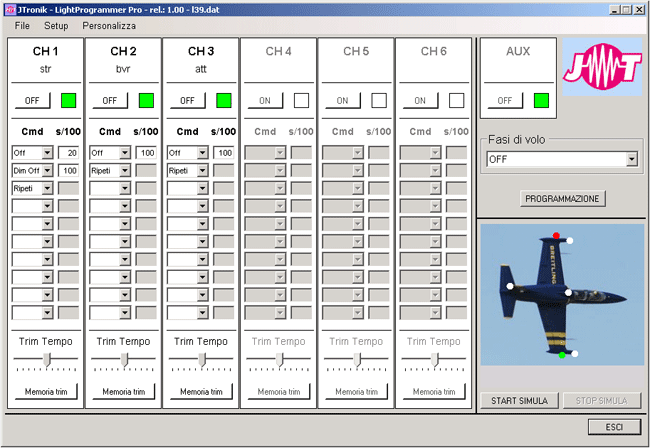Click the green status indicator for CH 3
650x448 pixels.
coord(224,100)
